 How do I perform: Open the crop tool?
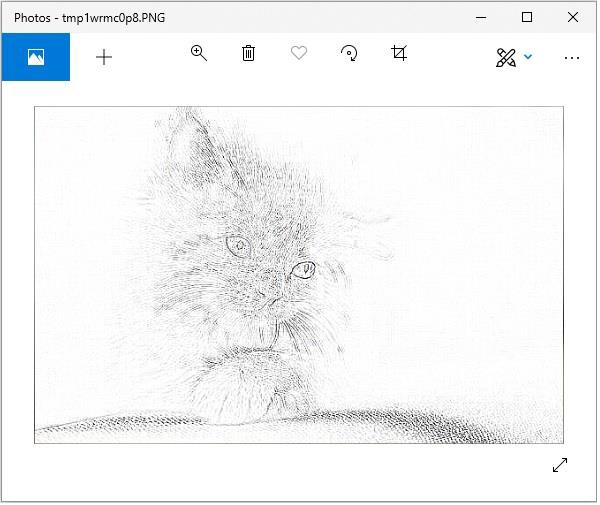[399, 53]
